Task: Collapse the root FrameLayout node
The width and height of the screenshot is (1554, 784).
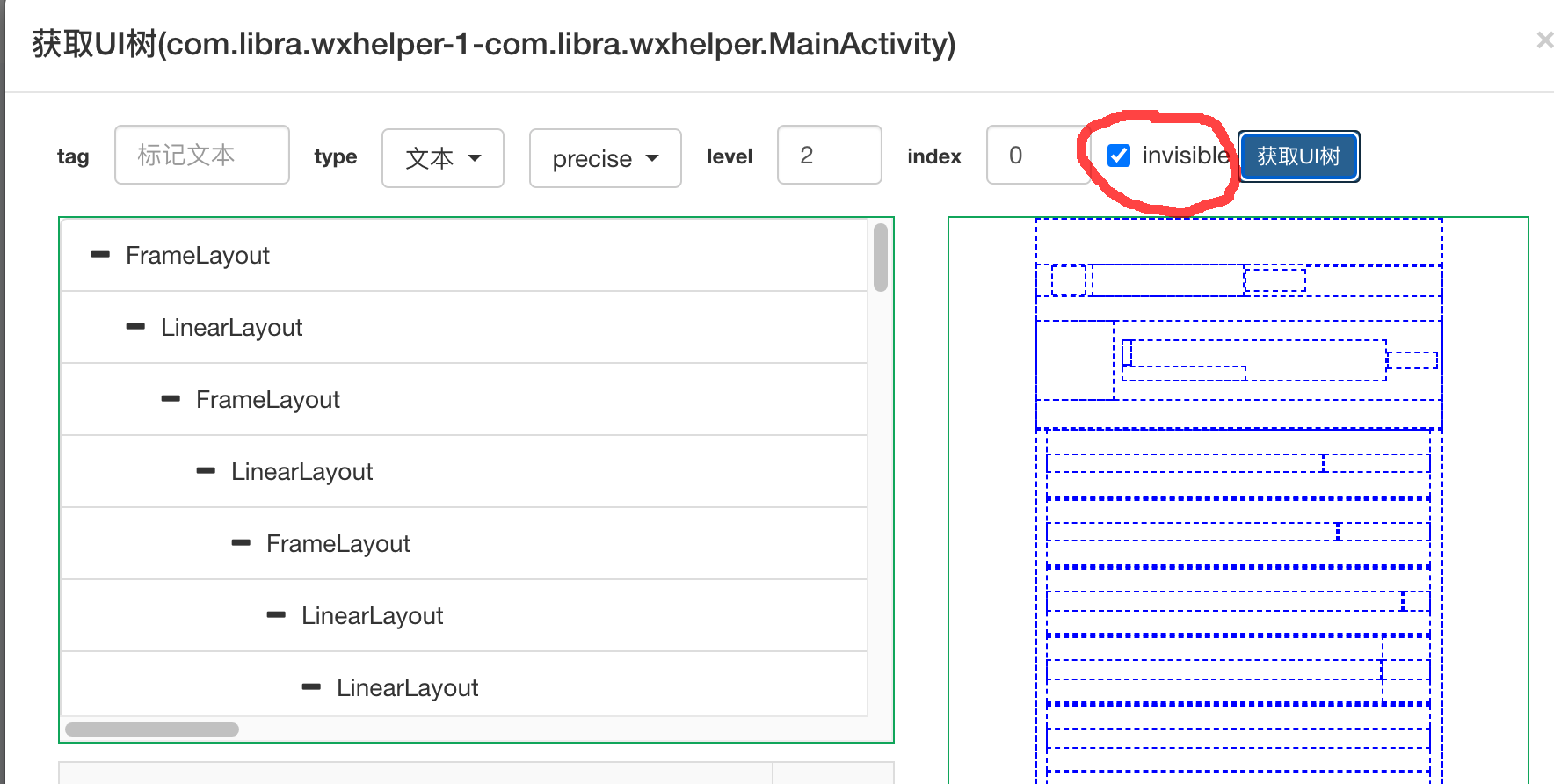Action: [100, 255]
